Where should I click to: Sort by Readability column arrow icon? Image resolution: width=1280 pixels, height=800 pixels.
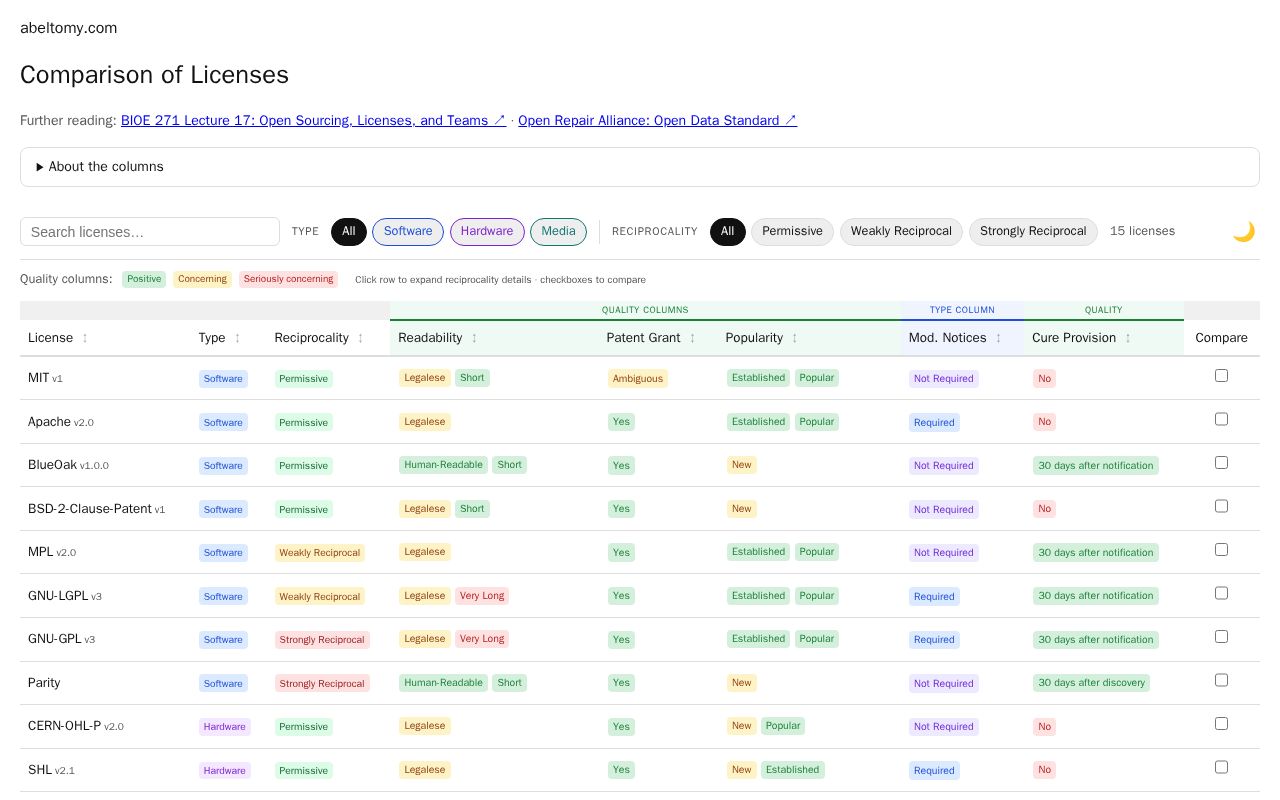point(474,338)
